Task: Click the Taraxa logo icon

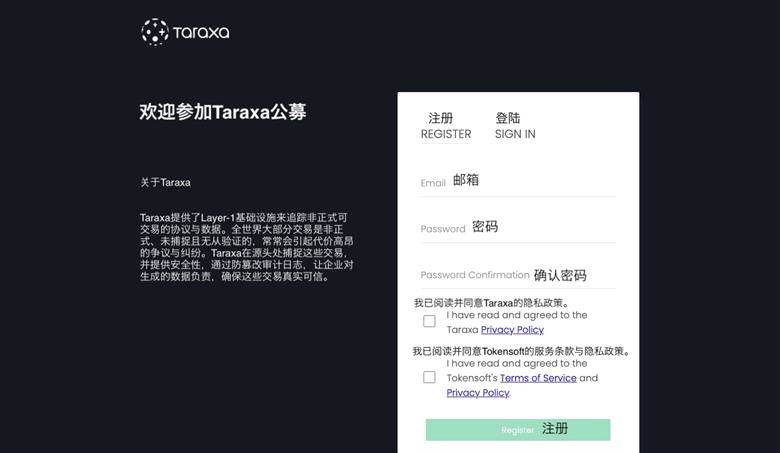Action: (155, 32)
